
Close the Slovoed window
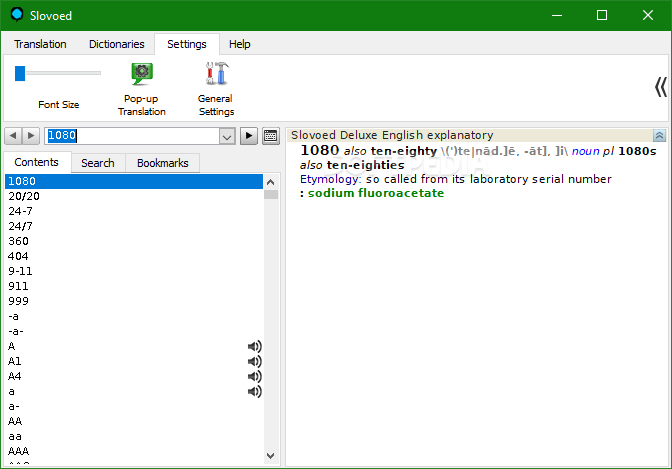(648, 15)
